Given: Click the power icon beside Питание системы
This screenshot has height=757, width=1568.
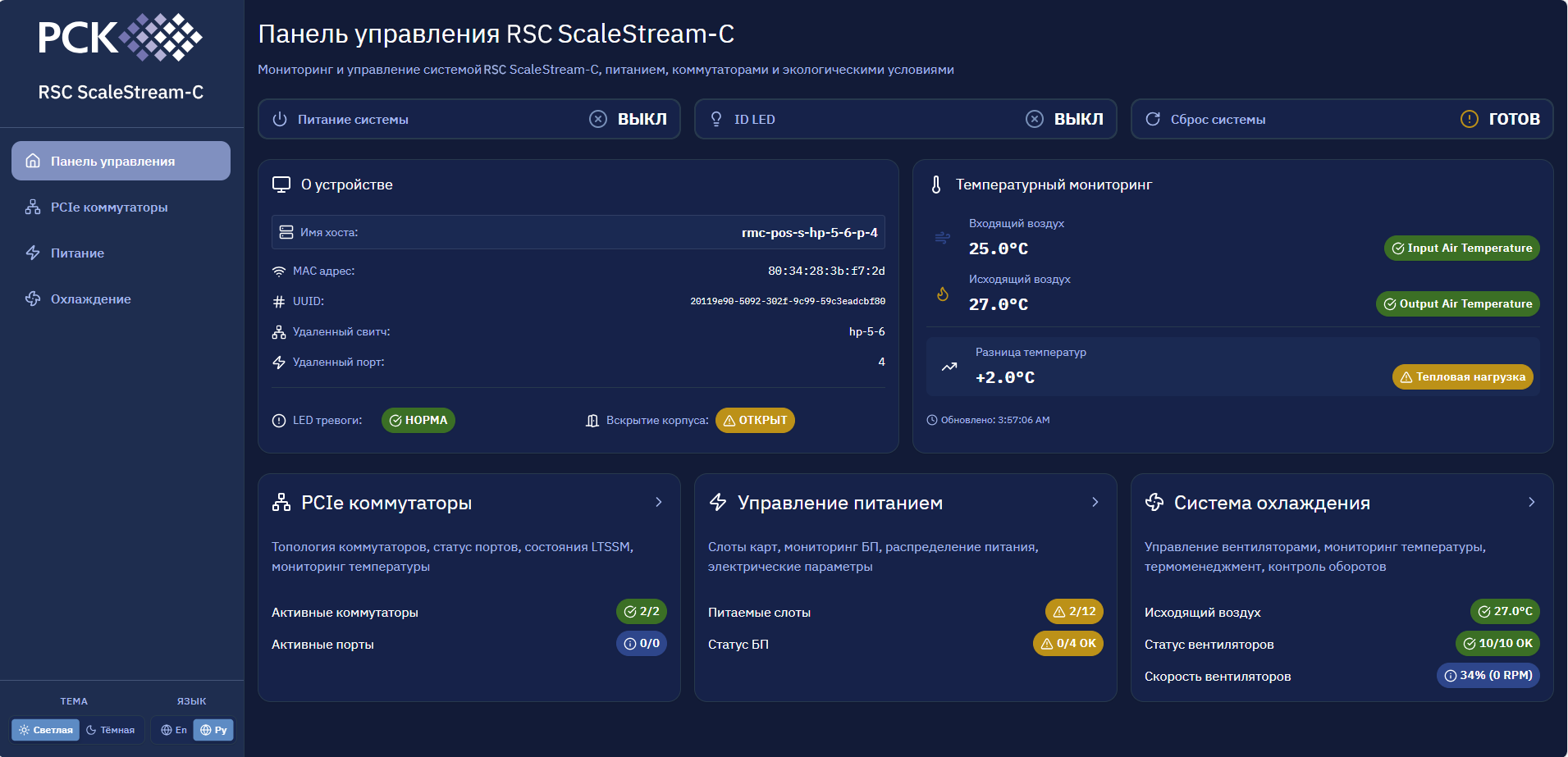Looking at the screenshot, I should (x=280, y=119).
